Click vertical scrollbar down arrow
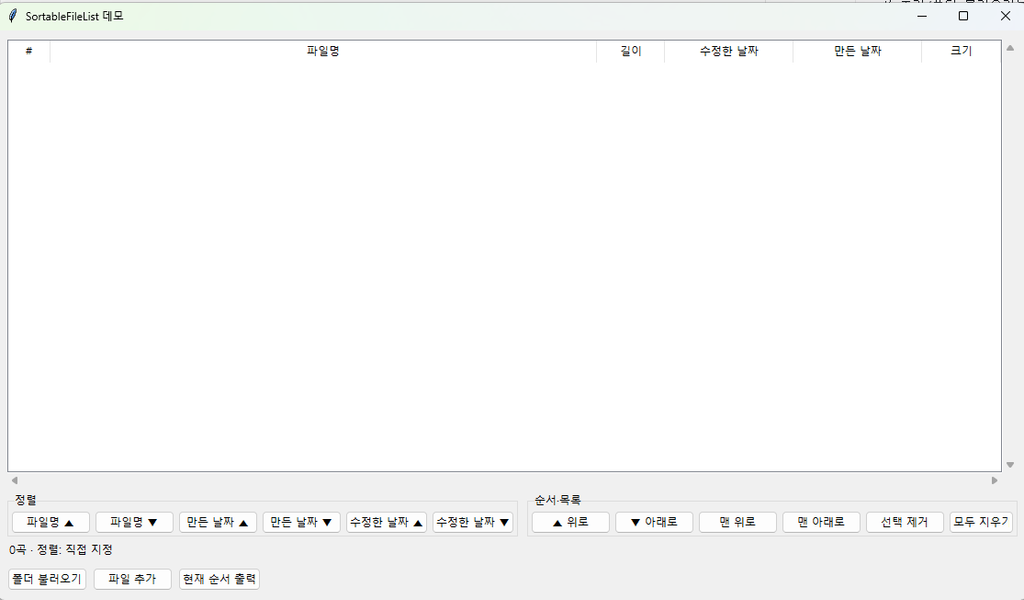This screenshot has height=600, width=1024. [x=1010, y=465]
